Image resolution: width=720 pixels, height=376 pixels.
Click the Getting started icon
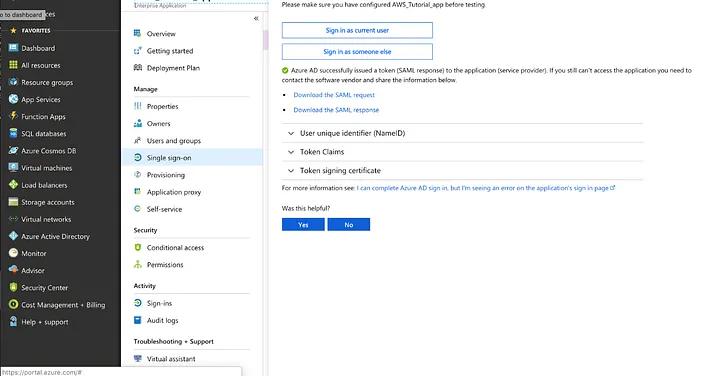137,51
